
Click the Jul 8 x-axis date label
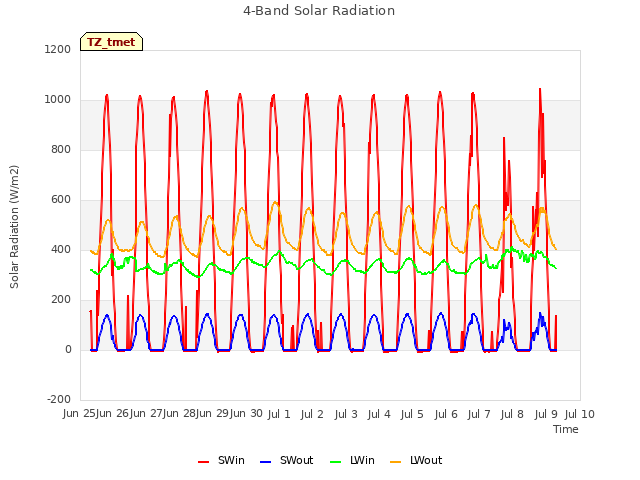click(x=512, y=415)
